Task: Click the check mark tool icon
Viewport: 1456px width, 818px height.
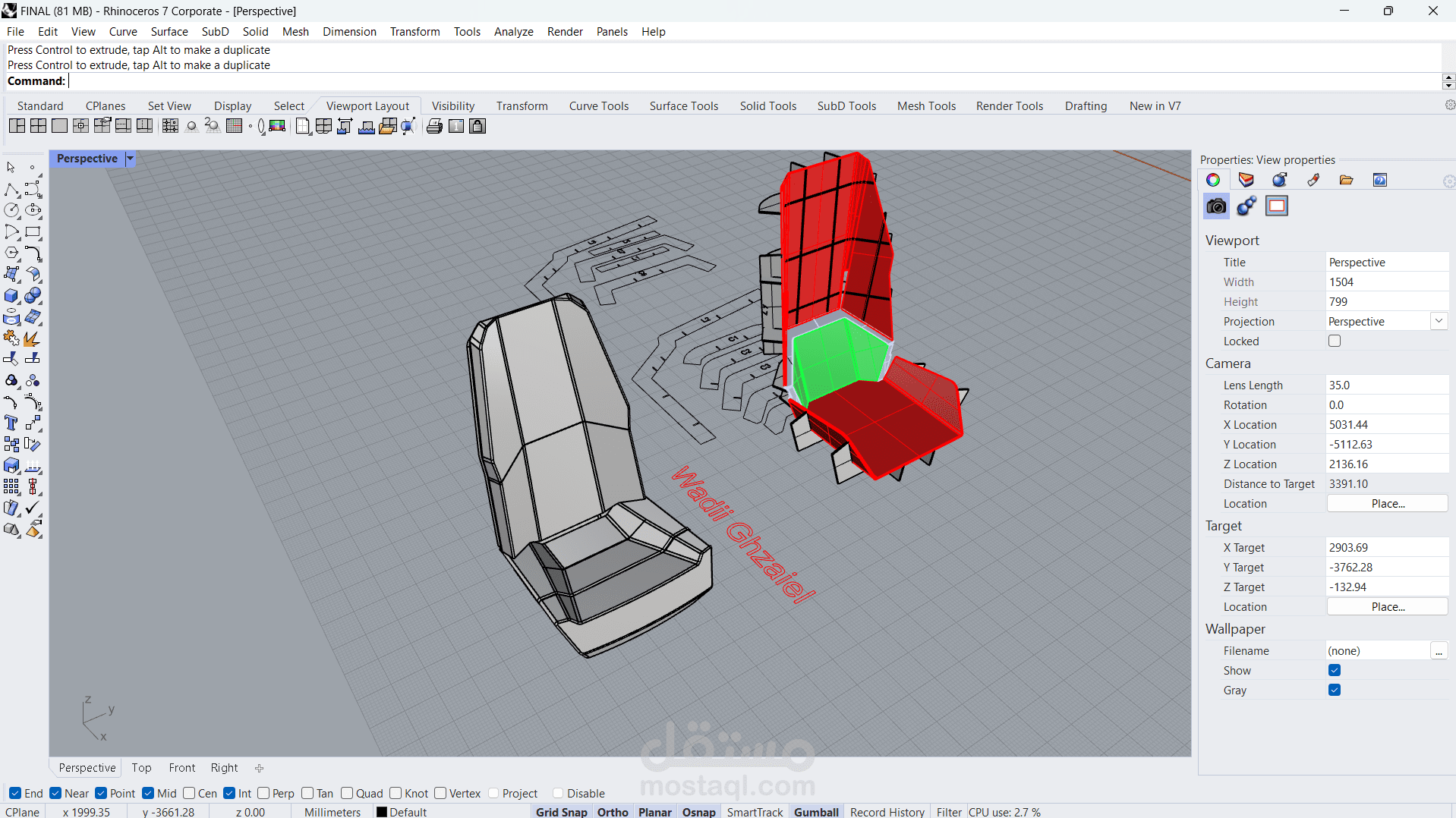Action: (x=33, y=508)
